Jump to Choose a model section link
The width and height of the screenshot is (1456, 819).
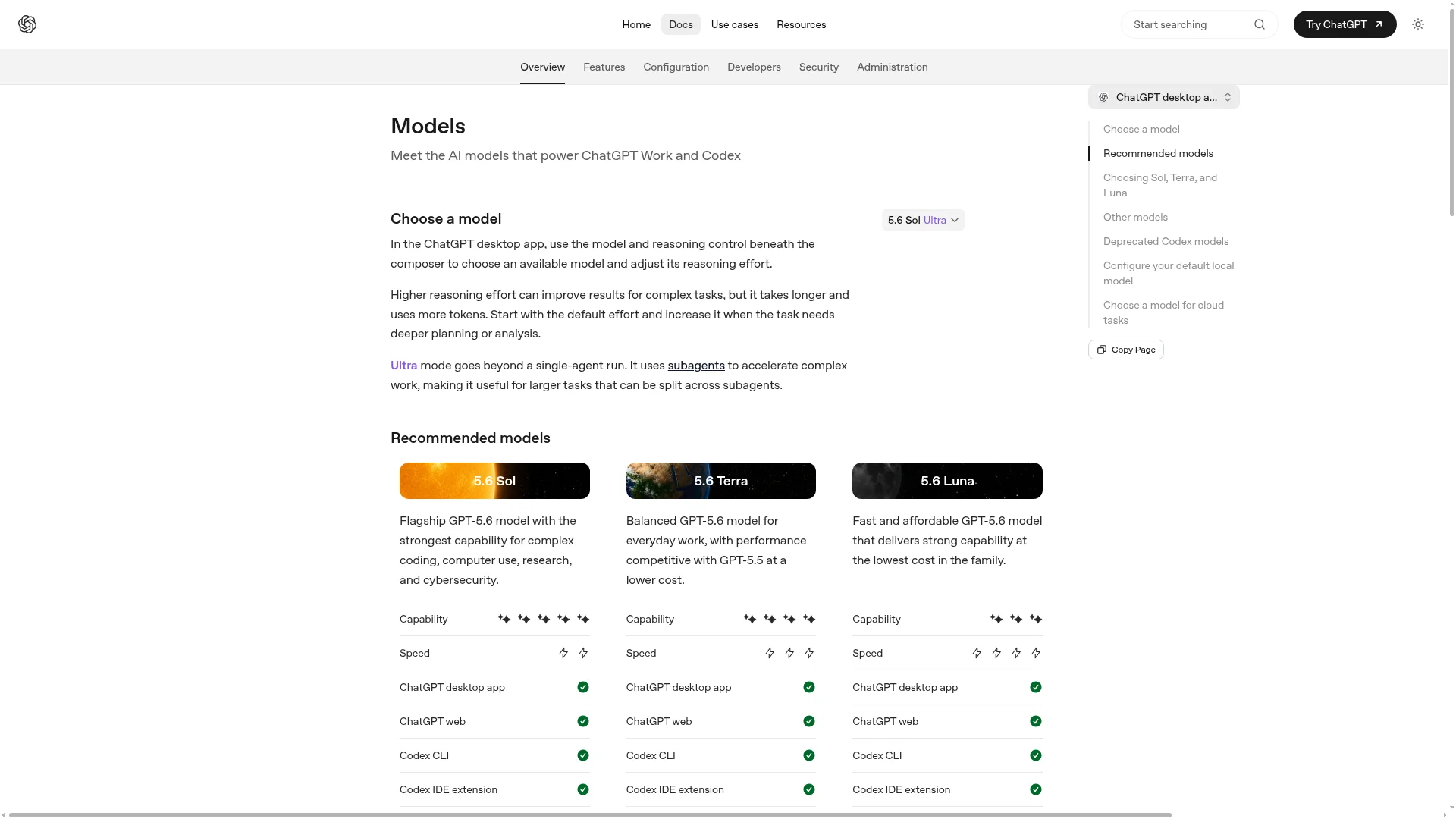pos(1141,129)
